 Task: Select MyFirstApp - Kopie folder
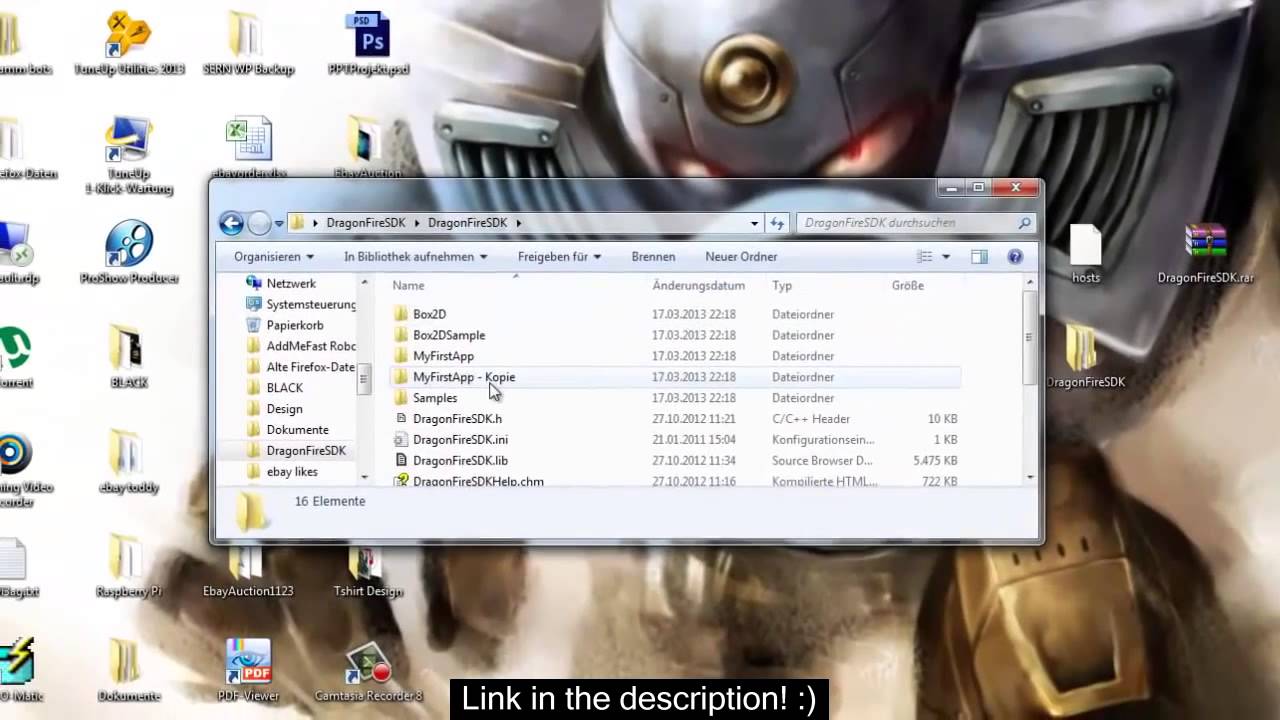point(675,378)
